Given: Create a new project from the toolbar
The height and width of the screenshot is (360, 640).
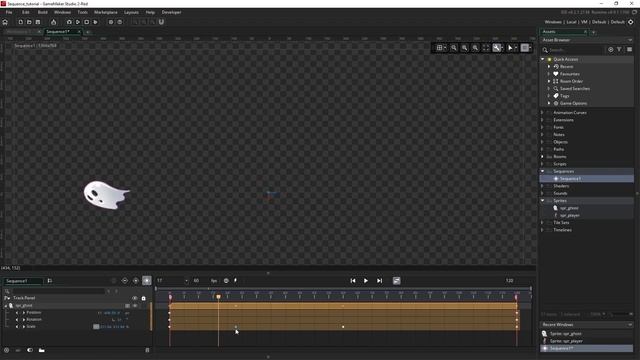Looking at the screenshot, I should click(x=20, y=22).
